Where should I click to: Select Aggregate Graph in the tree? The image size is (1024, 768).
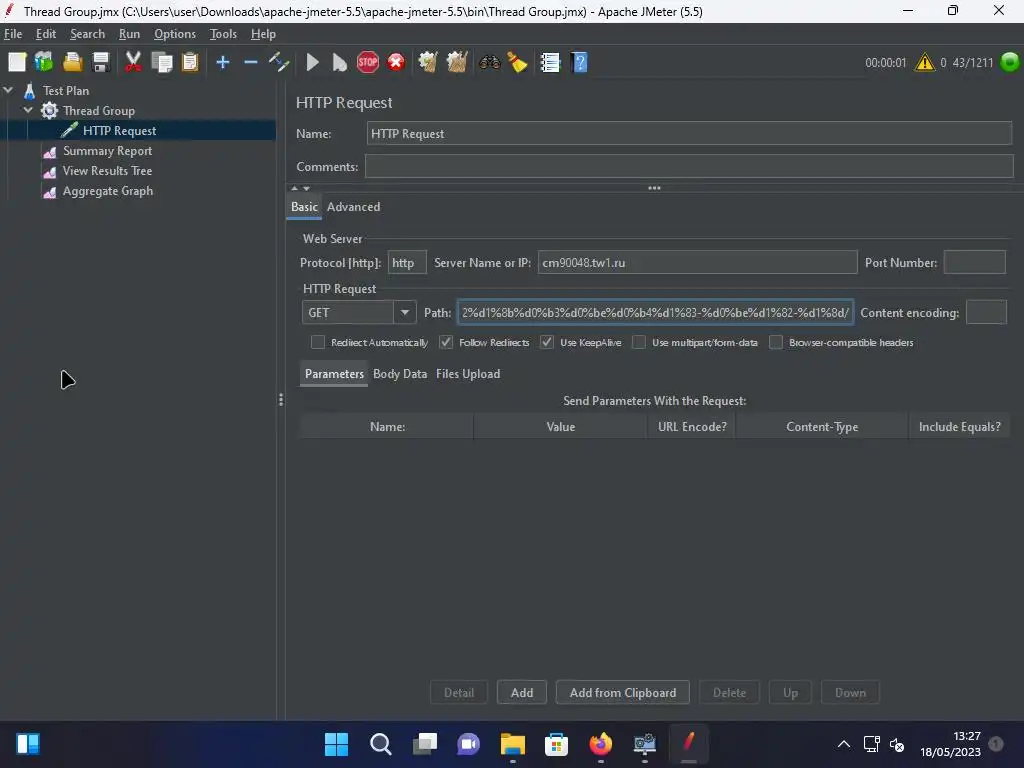click(108, 191)
